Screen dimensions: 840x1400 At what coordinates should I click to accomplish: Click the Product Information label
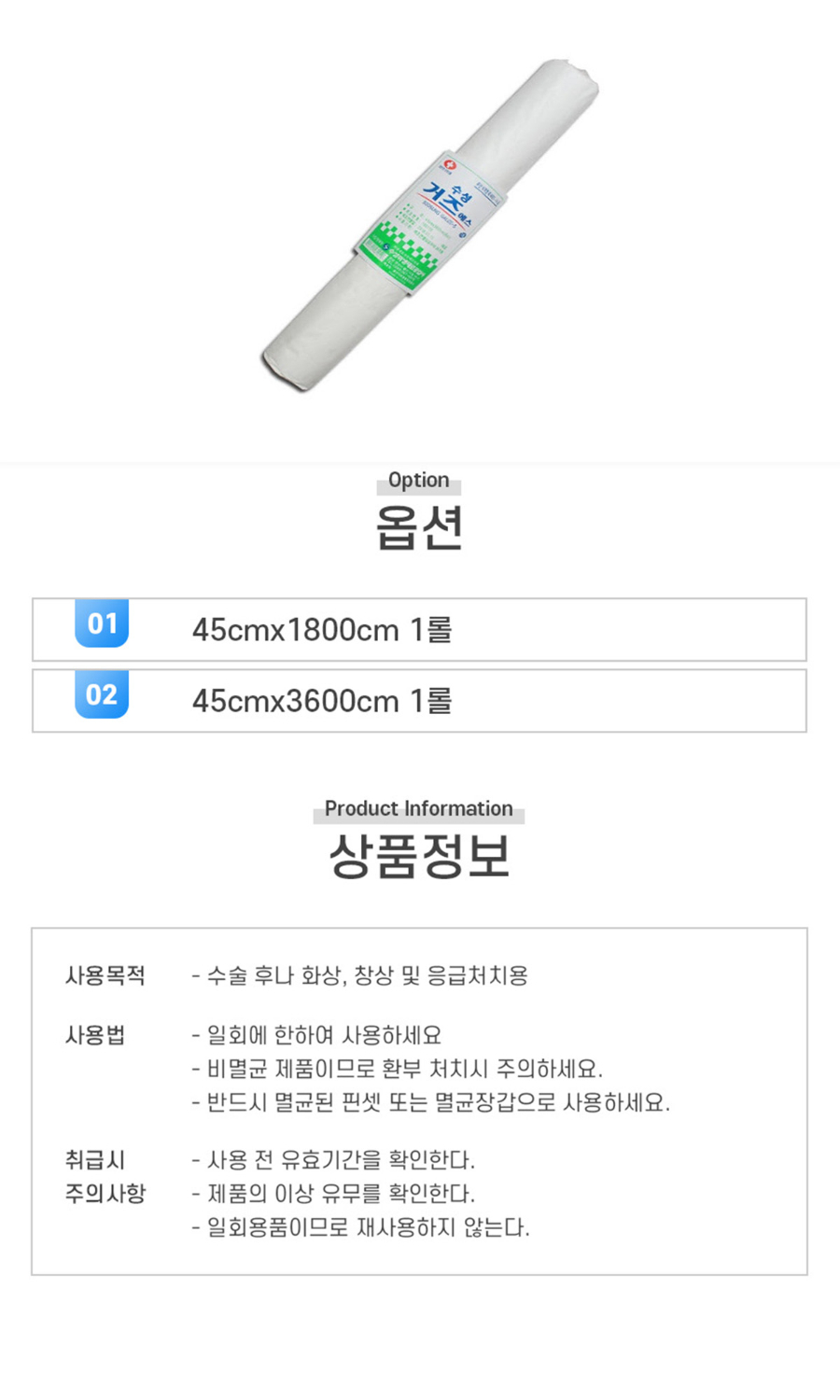pyautogui.click(x=419, y=809)
